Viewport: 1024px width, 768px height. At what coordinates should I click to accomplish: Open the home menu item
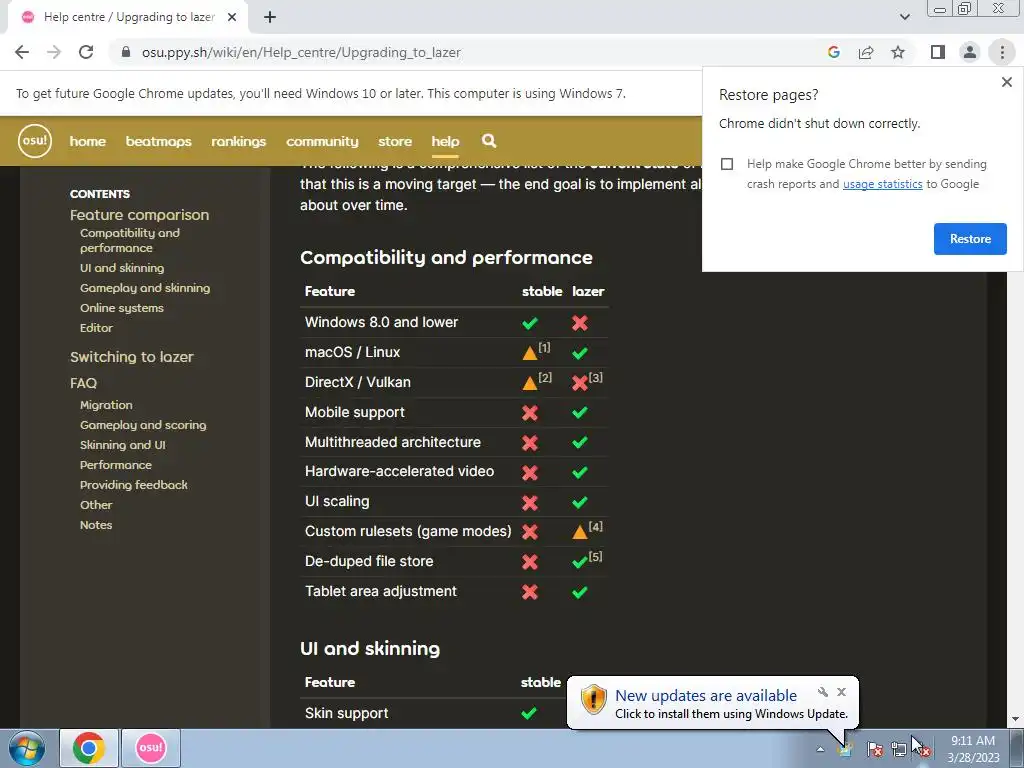[x=88, y=141]
